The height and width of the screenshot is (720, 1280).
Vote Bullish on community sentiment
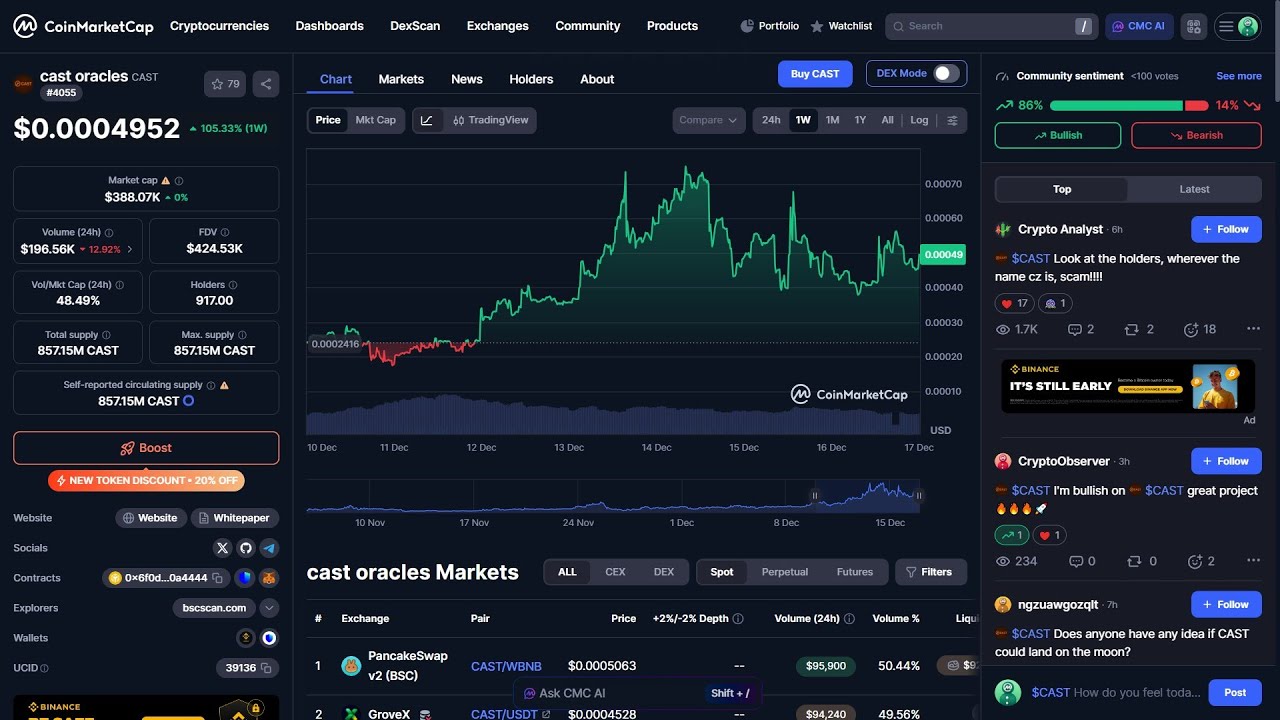click(x=1058, y=135)
